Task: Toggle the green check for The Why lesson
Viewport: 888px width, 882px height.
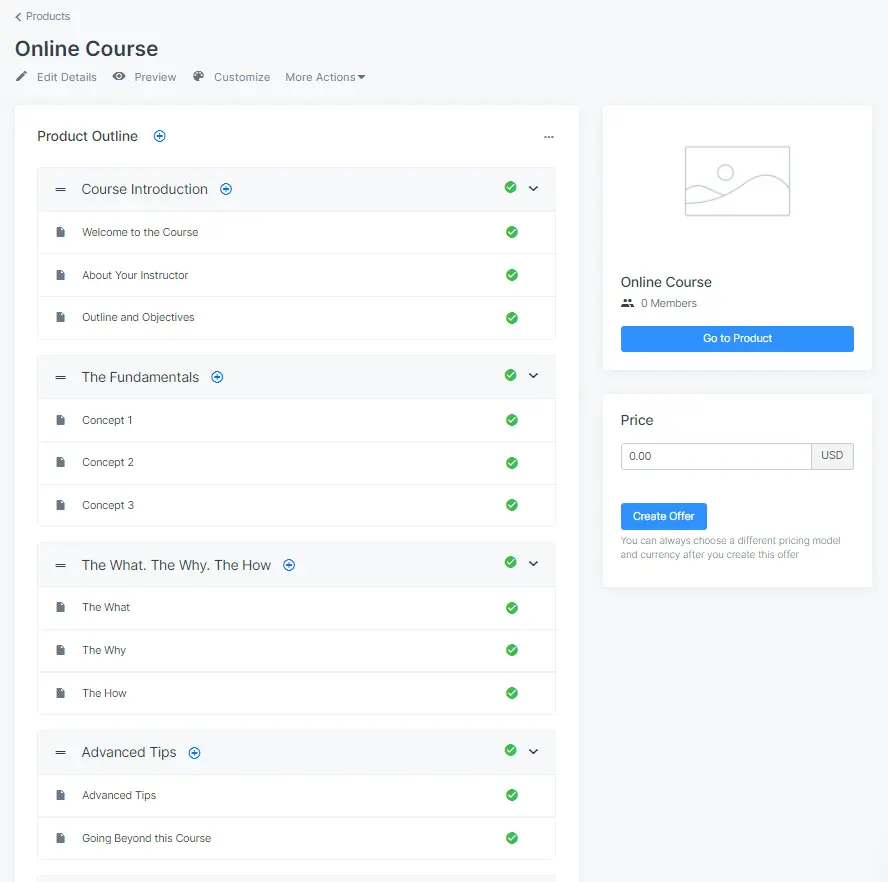Action: 512,650
